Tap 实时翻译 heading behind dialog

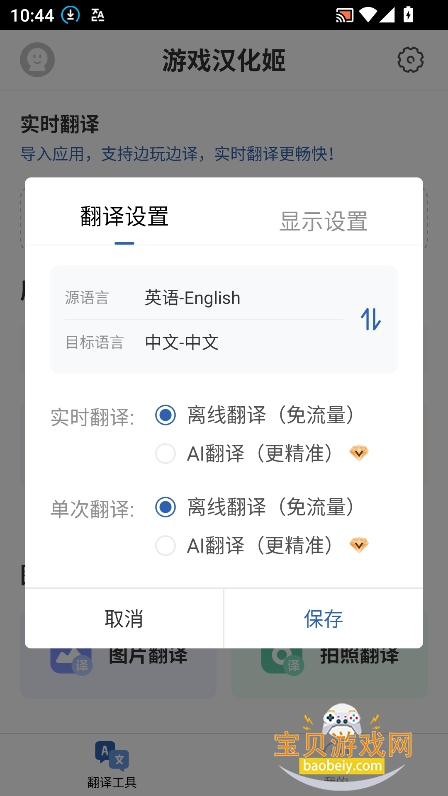tap(59, 124)
